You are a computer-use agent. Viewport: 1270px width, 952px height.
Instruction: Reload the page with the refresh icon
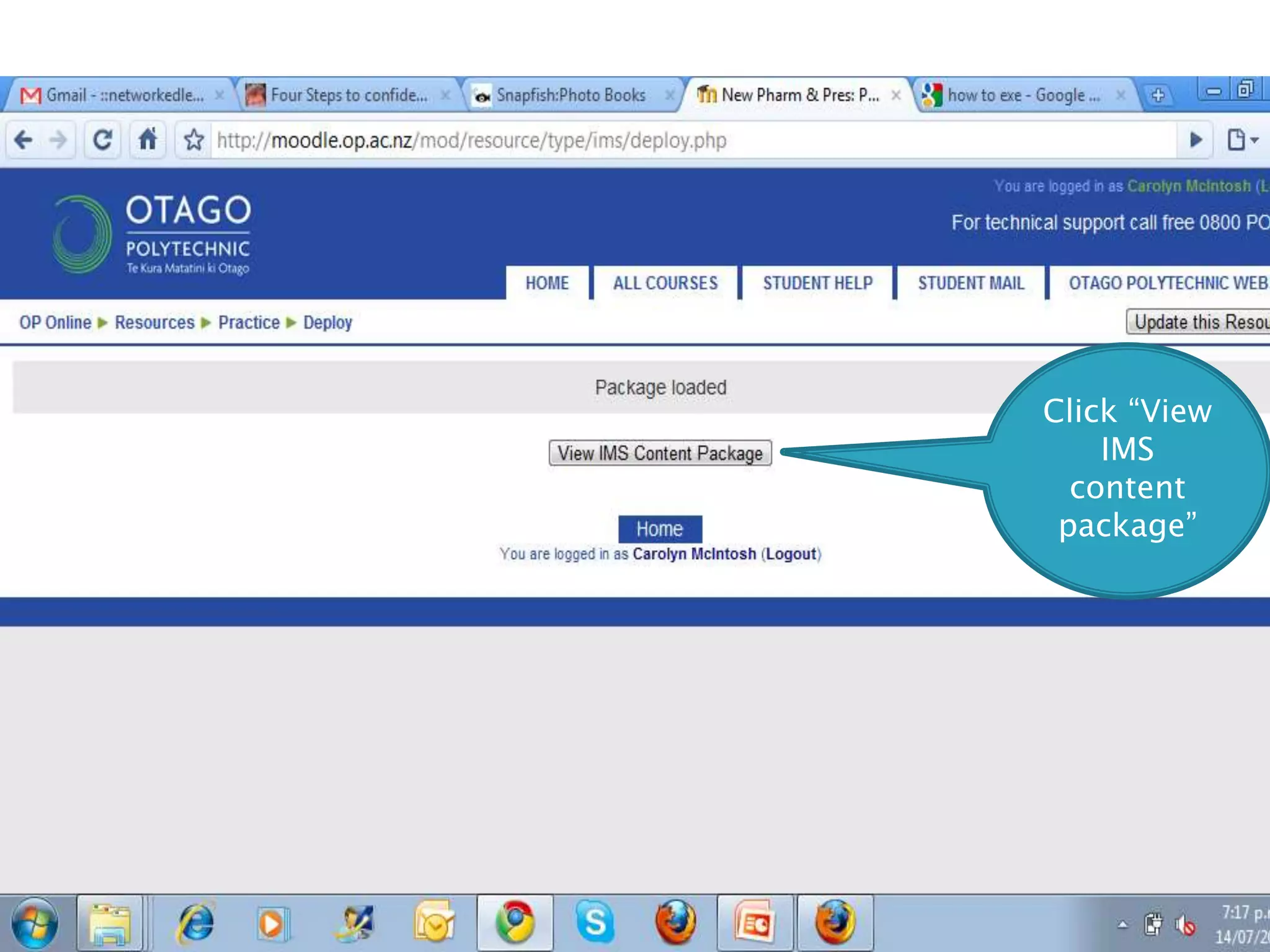(x=102, y=139)
